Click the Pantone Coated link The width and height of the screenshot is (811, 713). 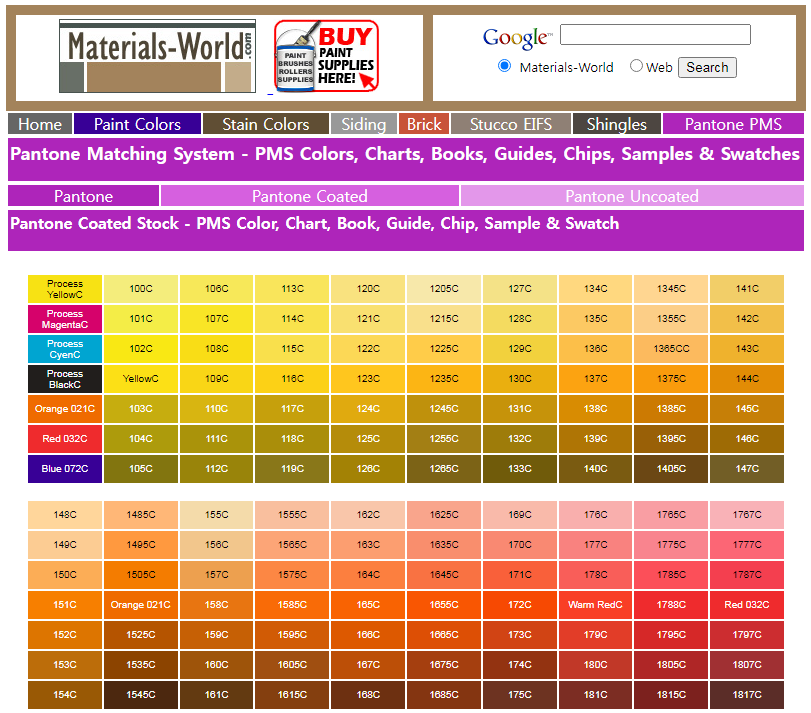310,196
